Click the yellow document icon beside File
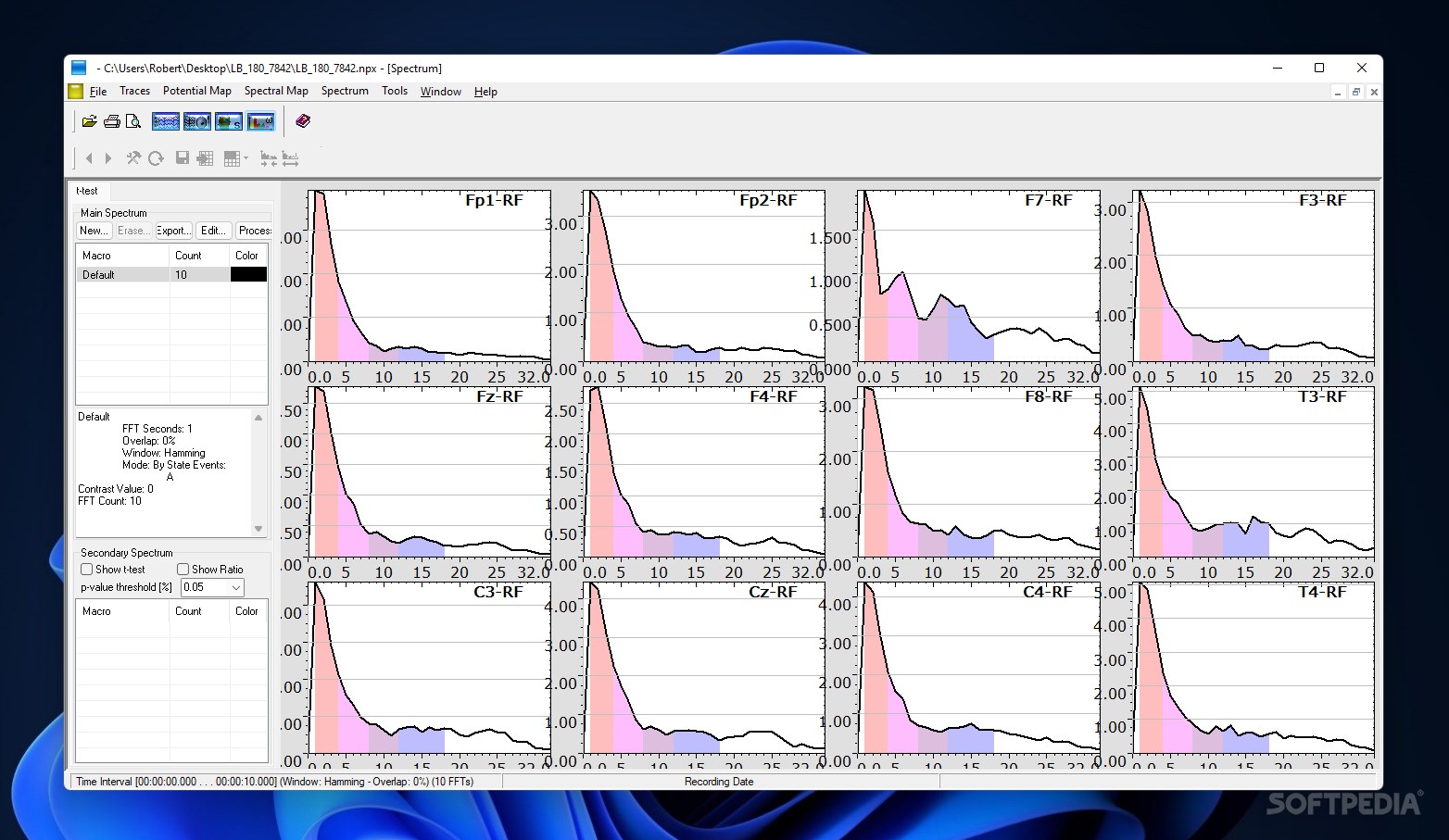This screenshot has width=1449, height=840. click(75, 91)
